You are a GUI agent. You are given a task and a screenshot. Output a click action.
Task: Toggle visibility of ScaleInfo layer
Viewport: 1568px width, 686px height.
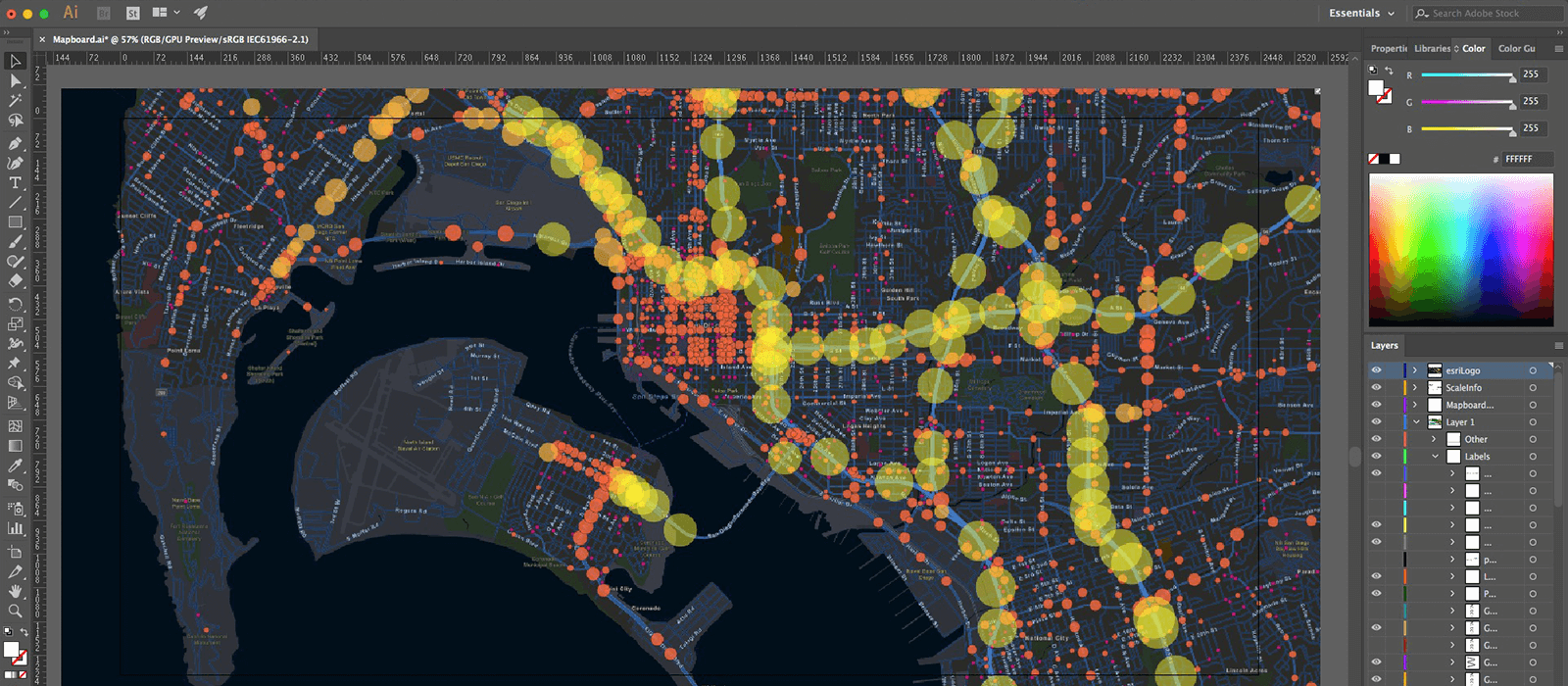coord(1376,388)
